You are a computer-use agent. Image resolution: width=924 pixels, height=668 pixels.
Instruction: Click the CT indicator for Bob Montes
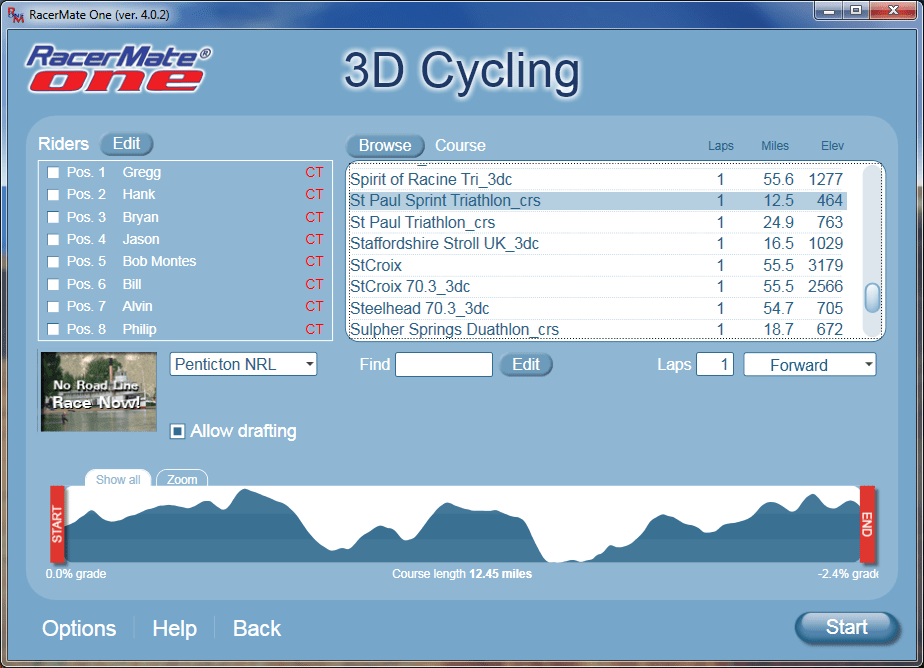point(314,261)
